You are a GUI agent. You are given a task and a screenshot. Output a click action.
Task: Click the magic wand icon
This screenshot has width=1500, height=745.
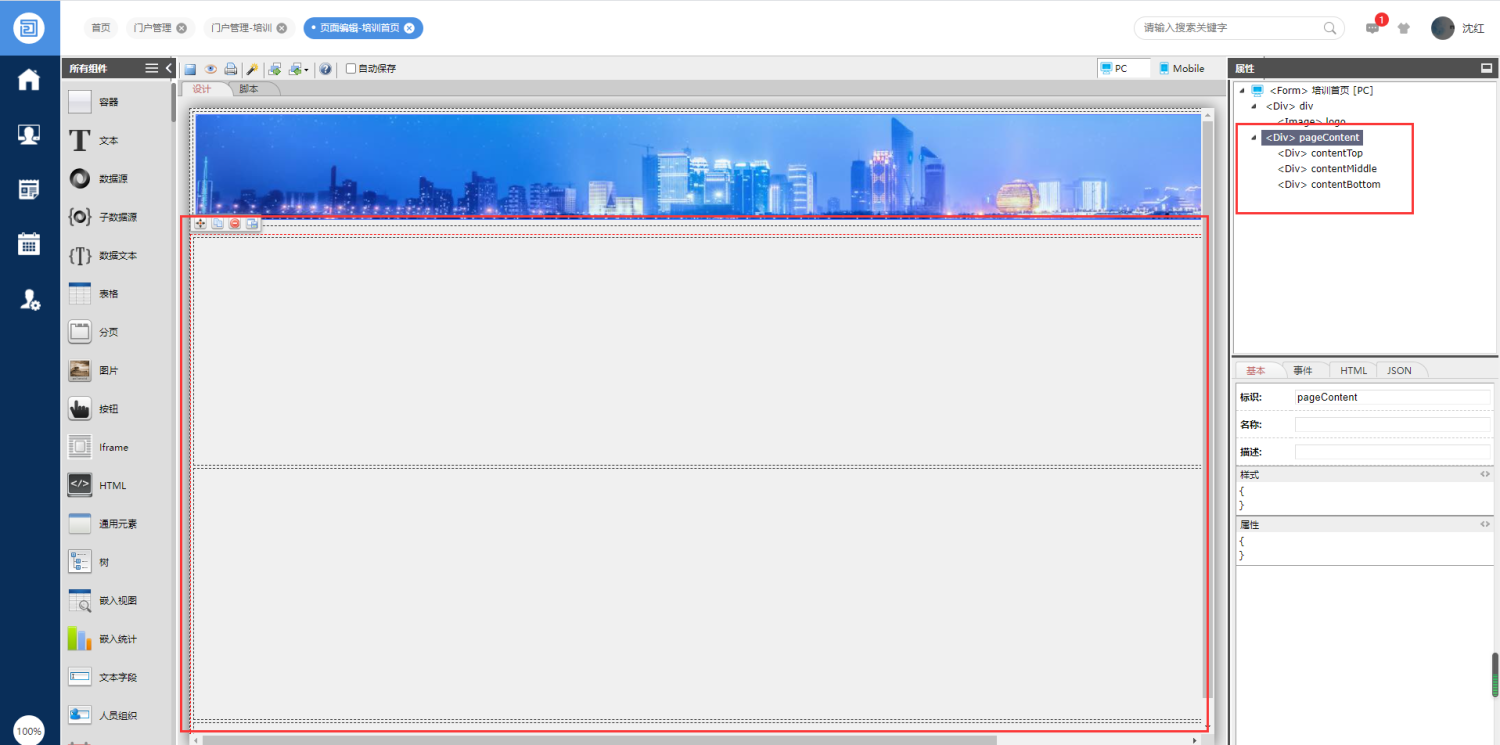tap(253, 69)
